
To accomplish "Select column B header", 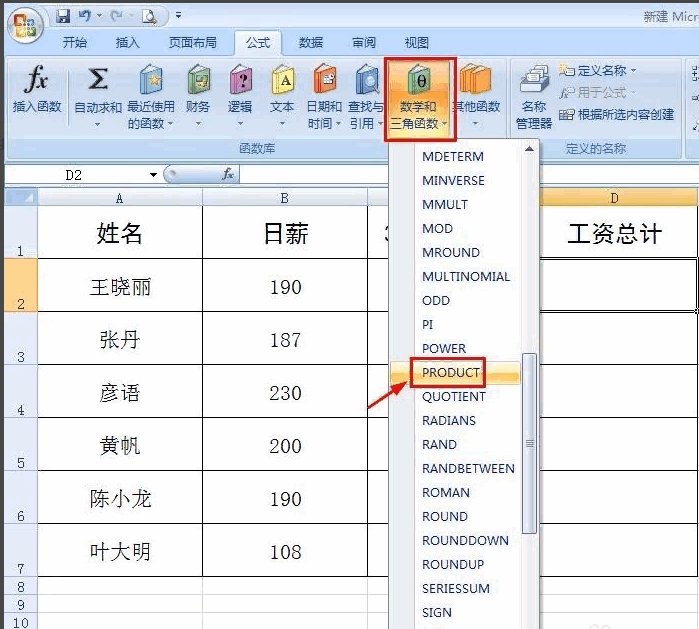I will tap(284, 198).
